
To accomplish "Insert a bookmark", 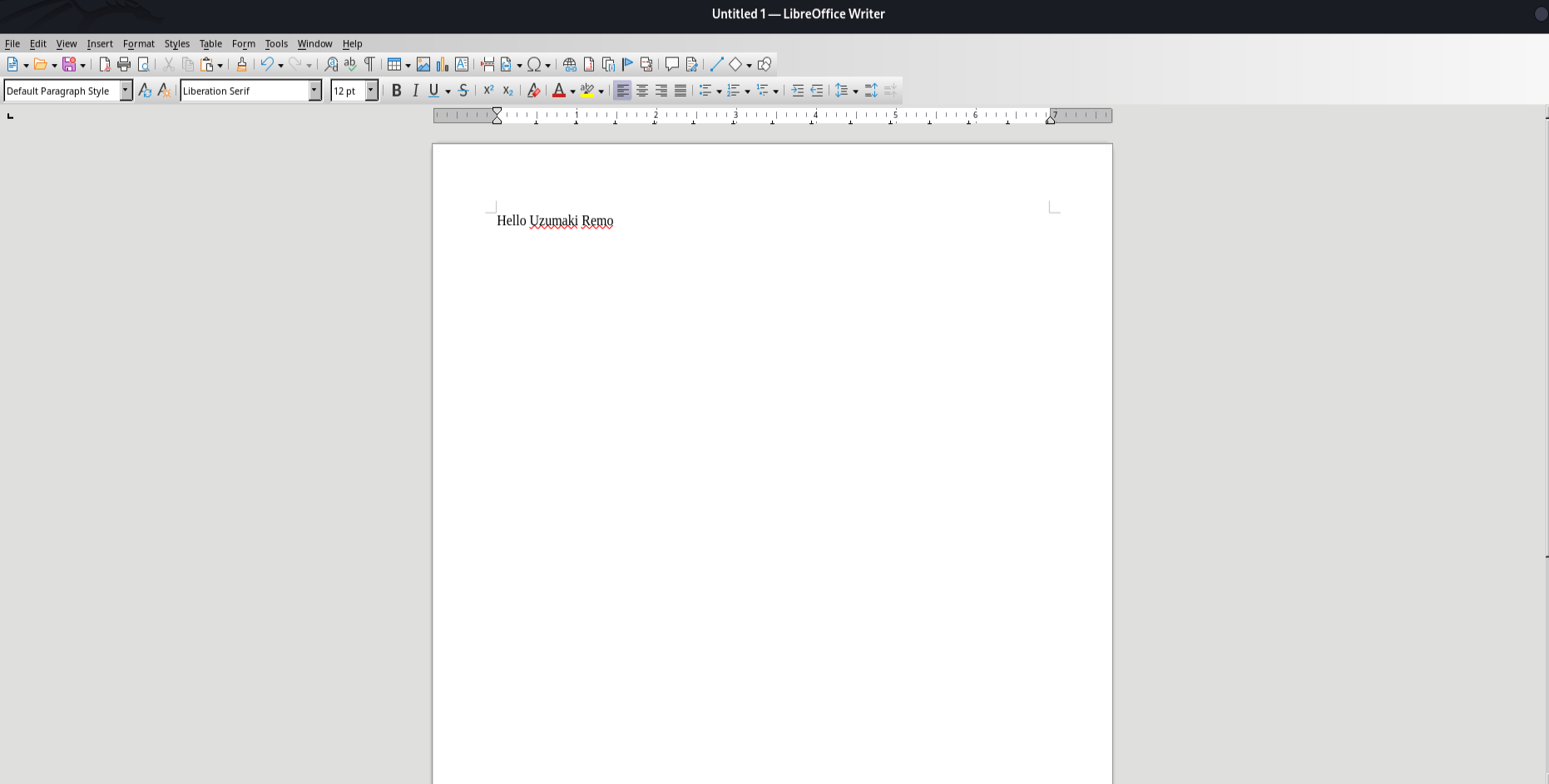I will 627,64.
